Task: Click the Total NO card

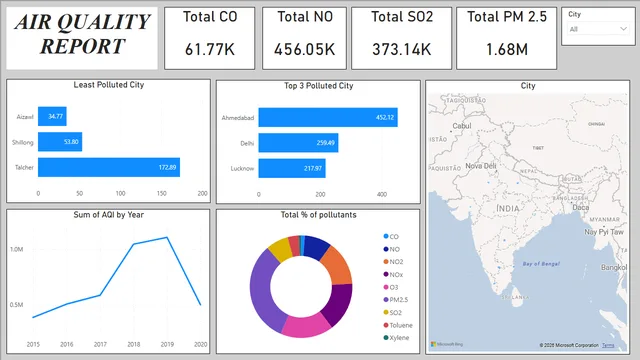Action: coord(304,38)
